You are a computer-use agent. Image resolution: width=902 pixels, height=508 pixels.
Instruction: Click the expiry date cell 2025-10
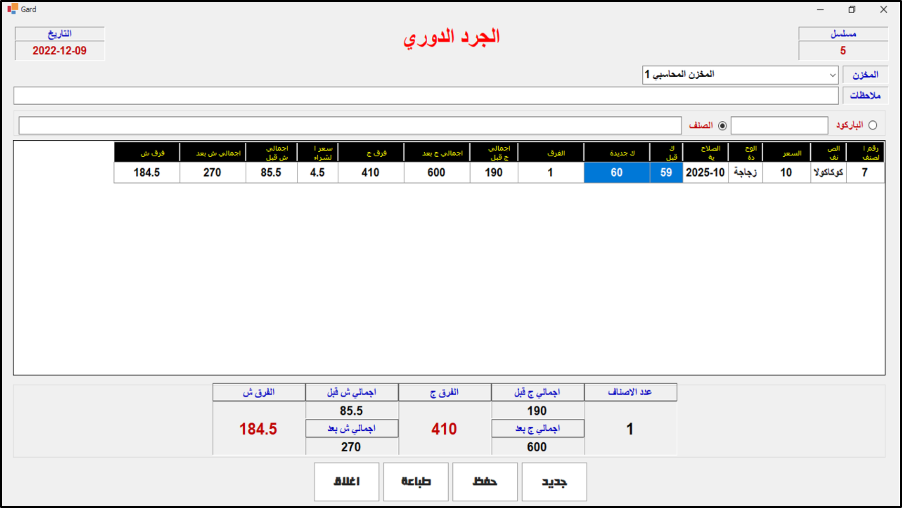tap(704, 173)
